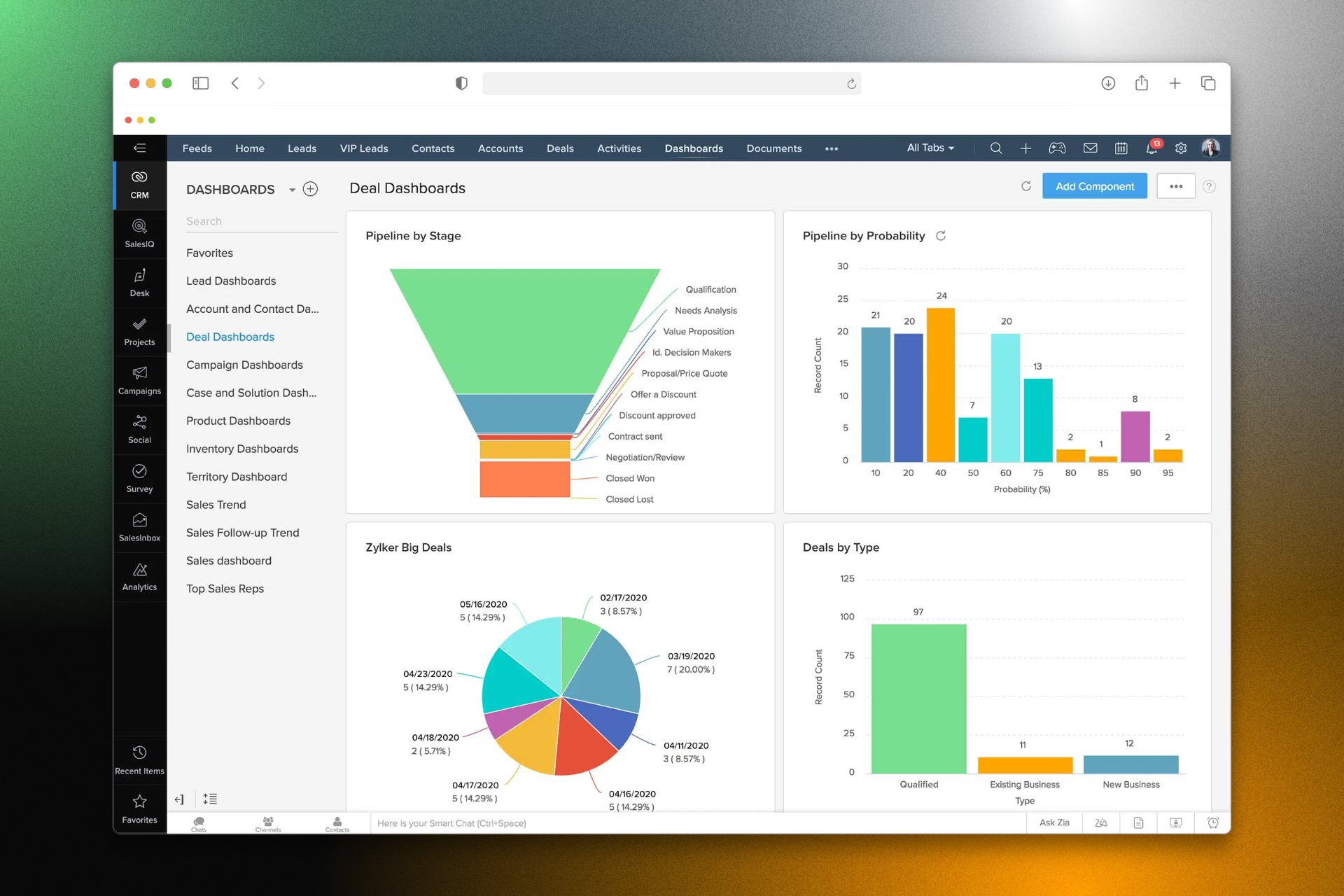The height and width of the screenshot is (896, 1344).
Task: Select the Deals tab
Action: click(x=560, y=148)
